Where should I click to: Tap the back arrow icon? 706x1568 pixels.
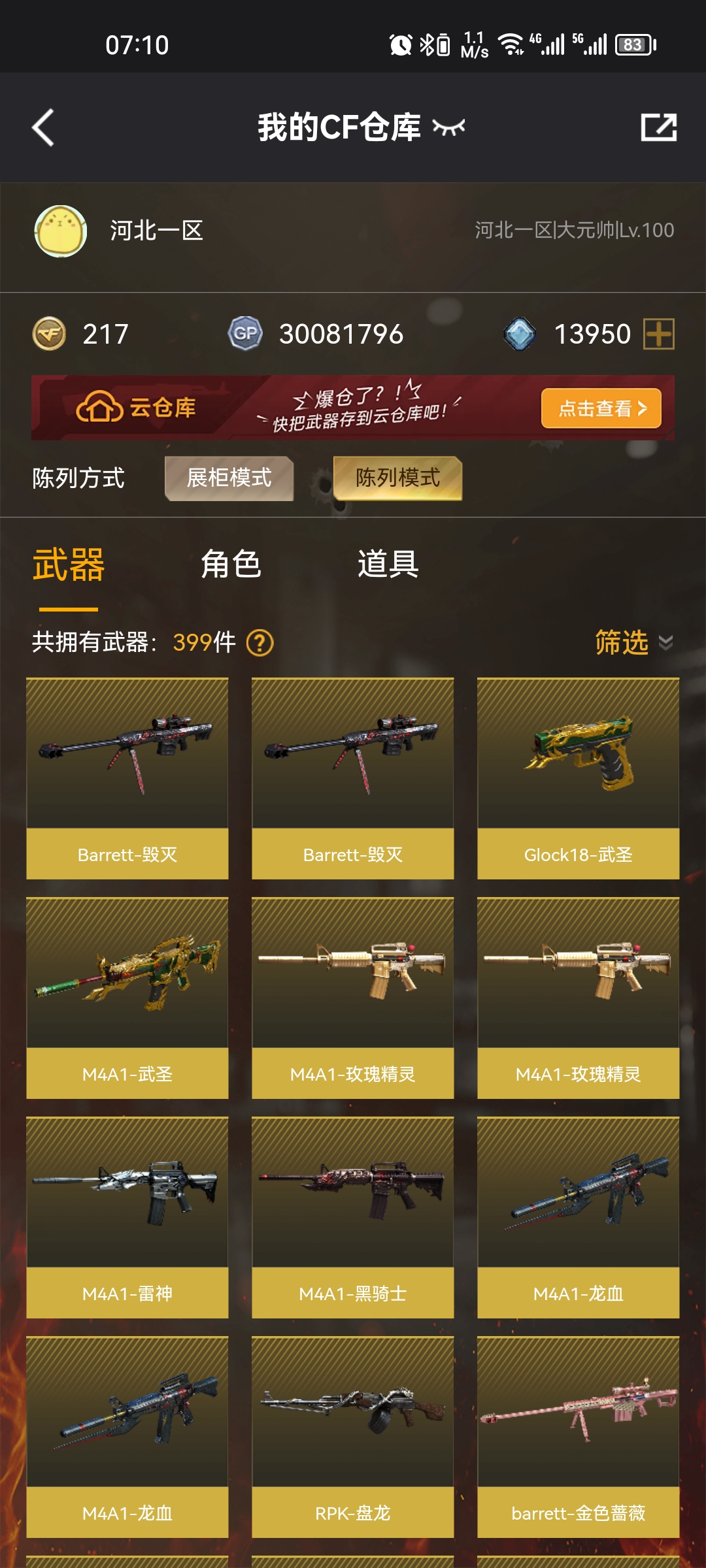click(43, 127)
